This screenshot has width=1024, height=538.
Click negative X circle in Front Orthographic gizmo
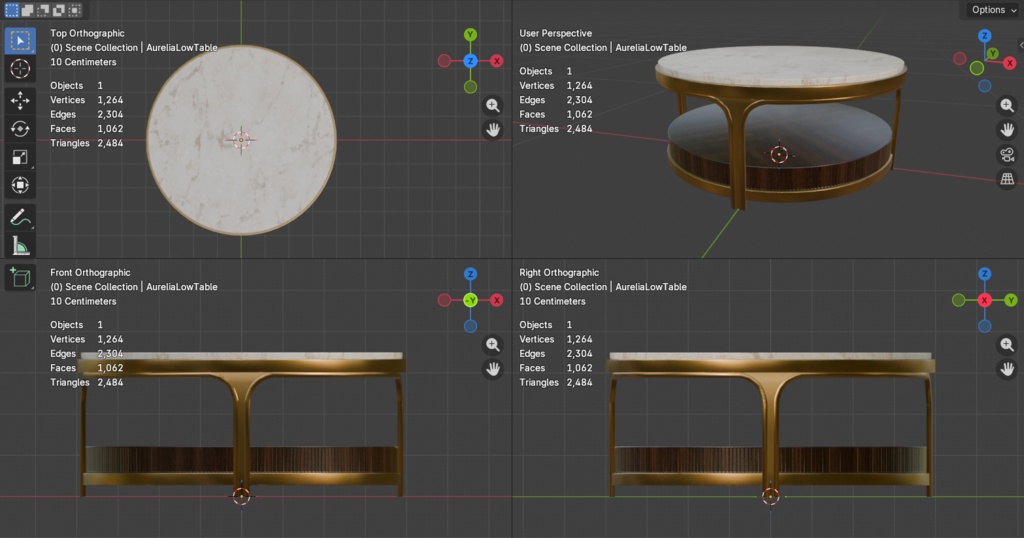(x=444, y=300)
